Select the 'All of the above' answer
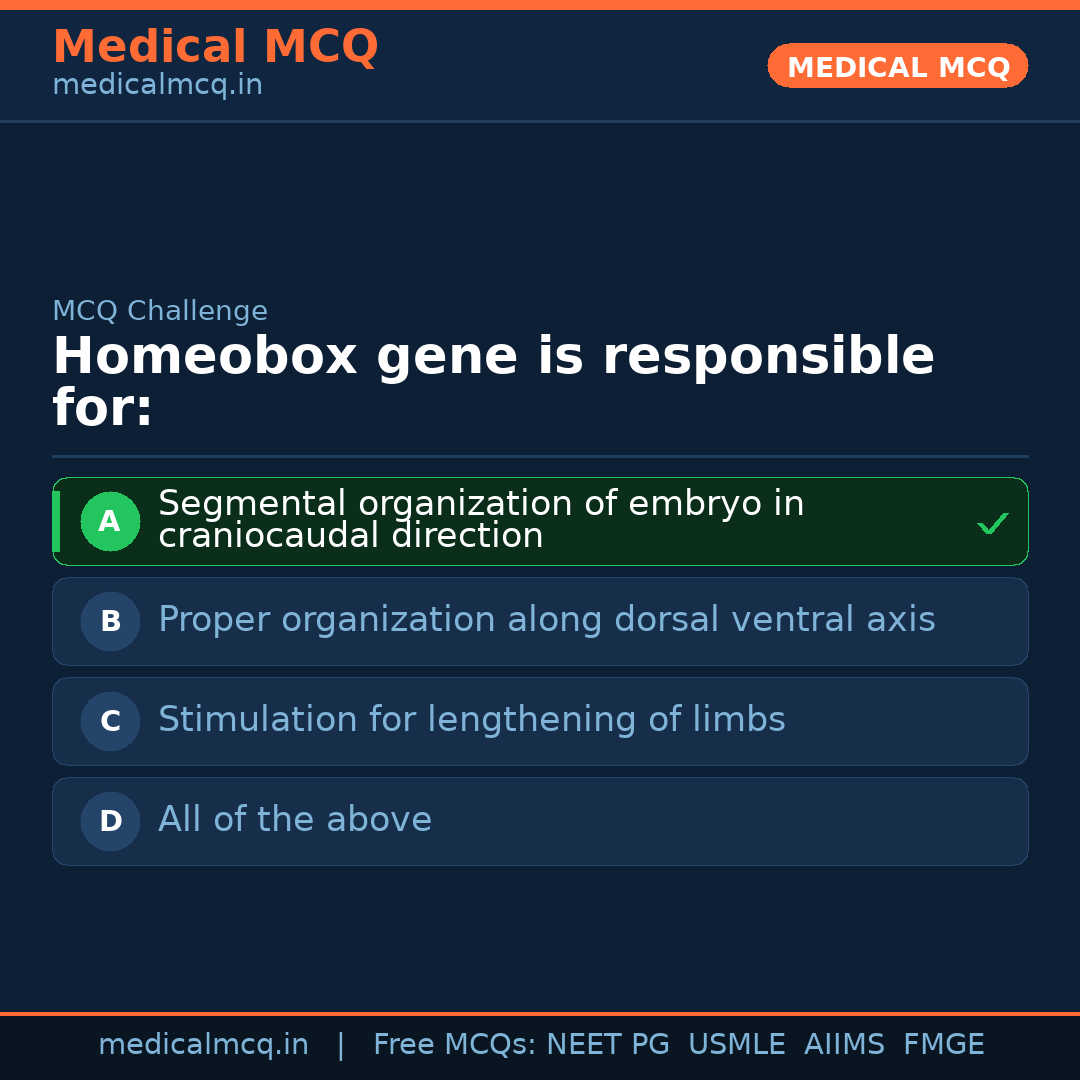The height and width of the screenshot is (1080, 1080). pos(295,820)
